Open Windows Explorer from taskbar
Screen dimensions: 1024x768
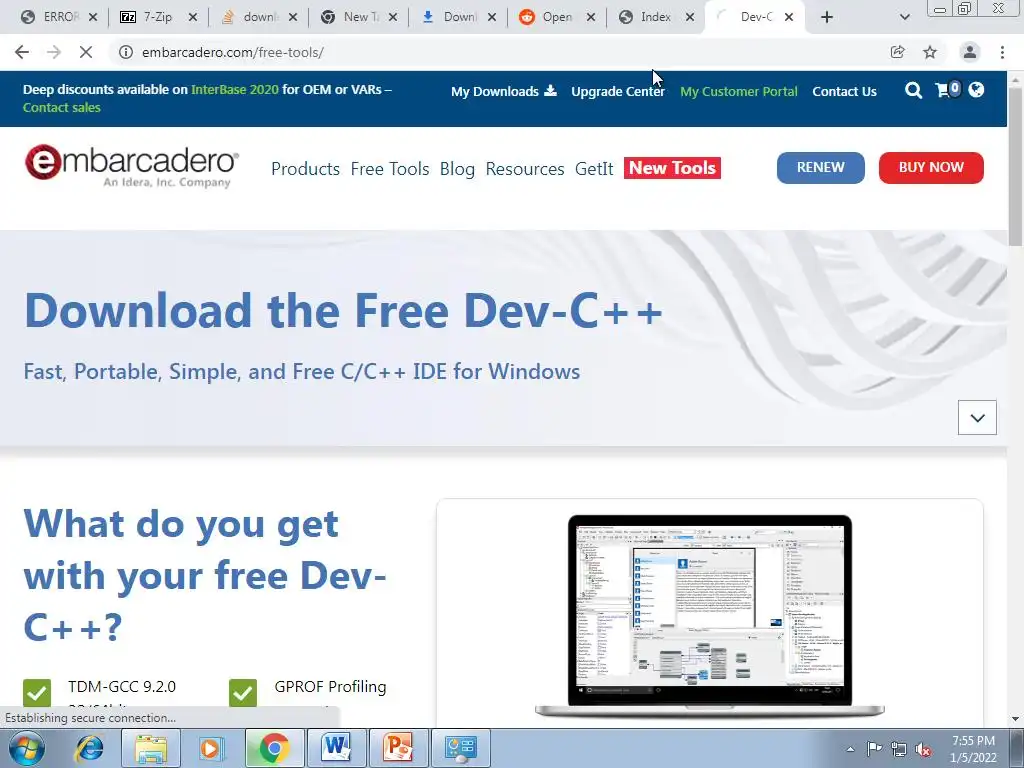click(x=151, y=748)
